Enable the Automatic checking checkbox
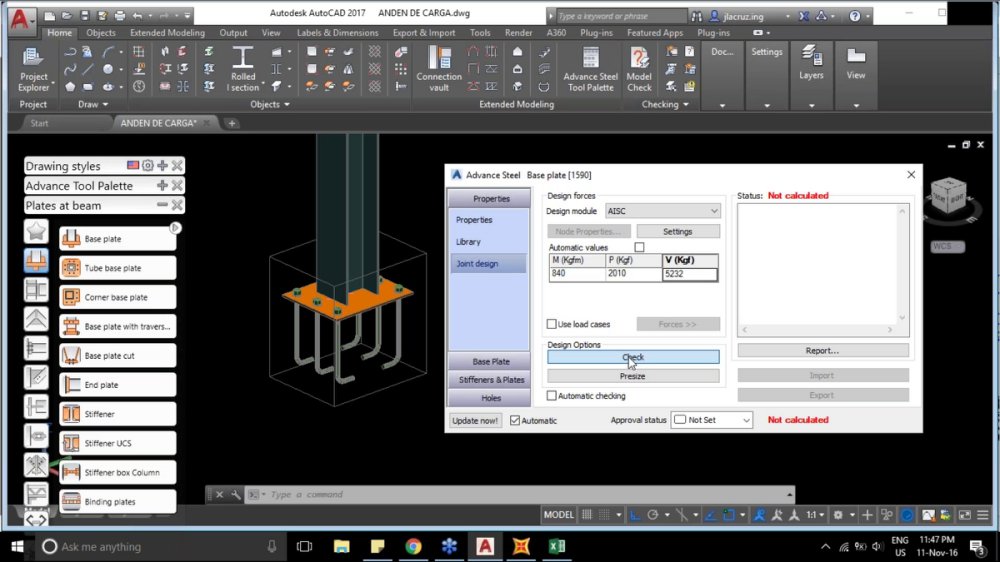This screenshot has height=562, width=1000. [552, 396]
